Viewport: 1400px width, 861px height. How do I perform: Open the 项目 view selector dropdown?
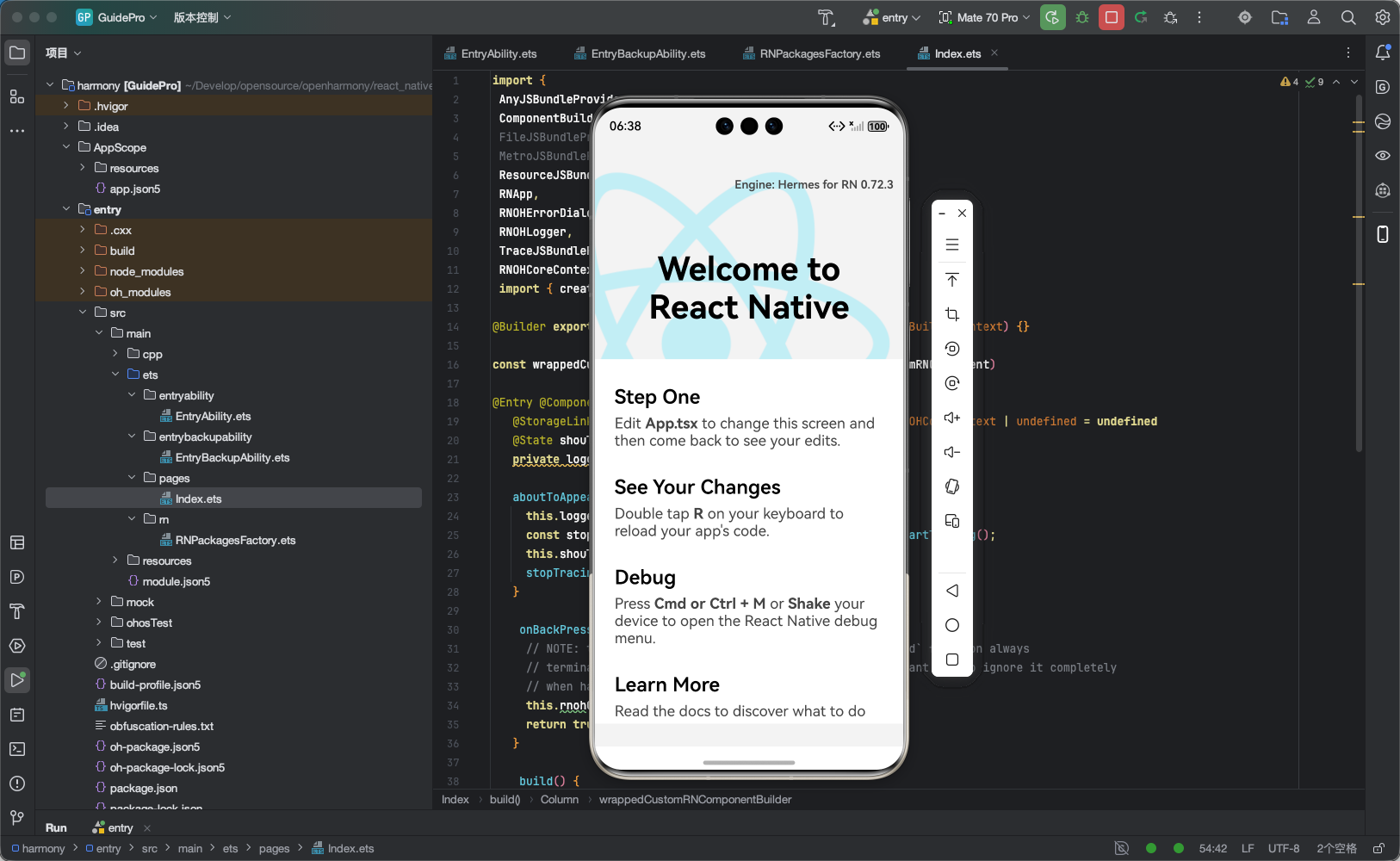(64, 53)
